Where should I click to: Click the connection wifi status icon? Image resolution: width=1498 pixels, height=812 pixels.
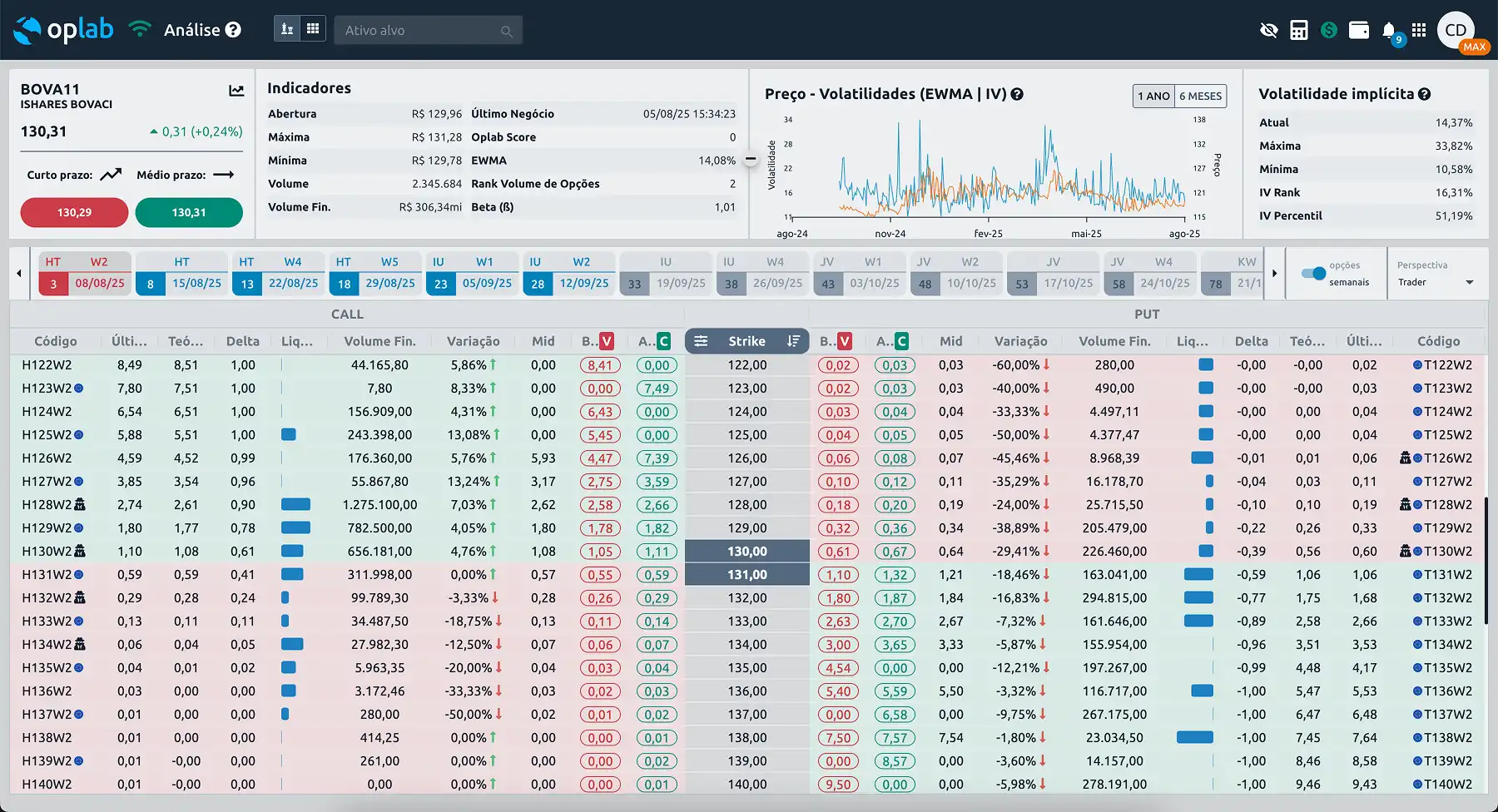click(140, 29)
